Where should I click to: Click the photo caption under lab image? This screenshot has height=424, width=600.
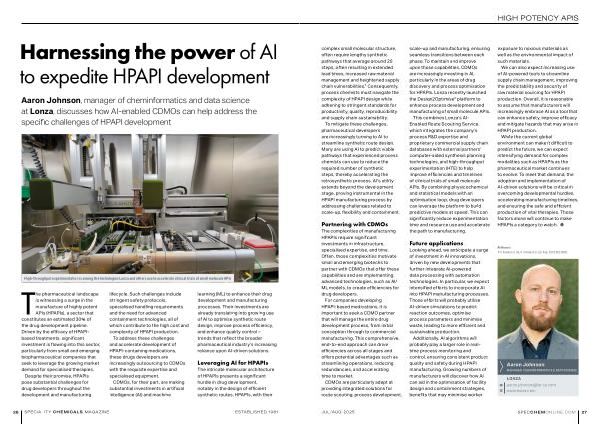(127, 279)
